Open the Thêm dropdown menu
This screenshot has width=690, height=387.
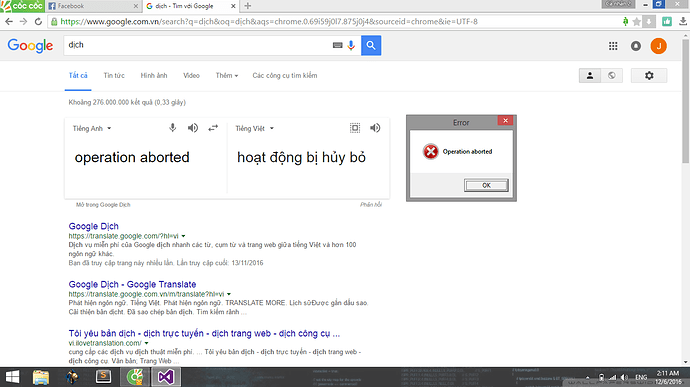227,76
